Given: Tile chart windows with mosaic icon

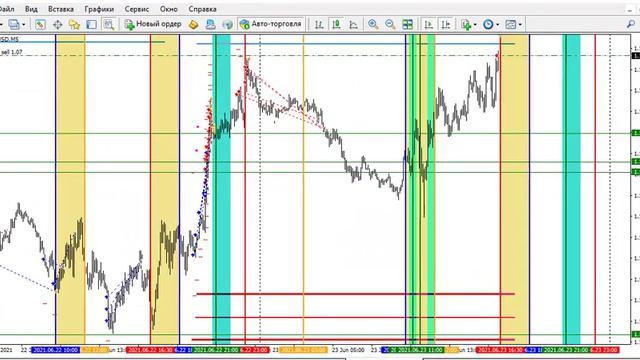Looking at the screenshot, I should tap(407, 24).
